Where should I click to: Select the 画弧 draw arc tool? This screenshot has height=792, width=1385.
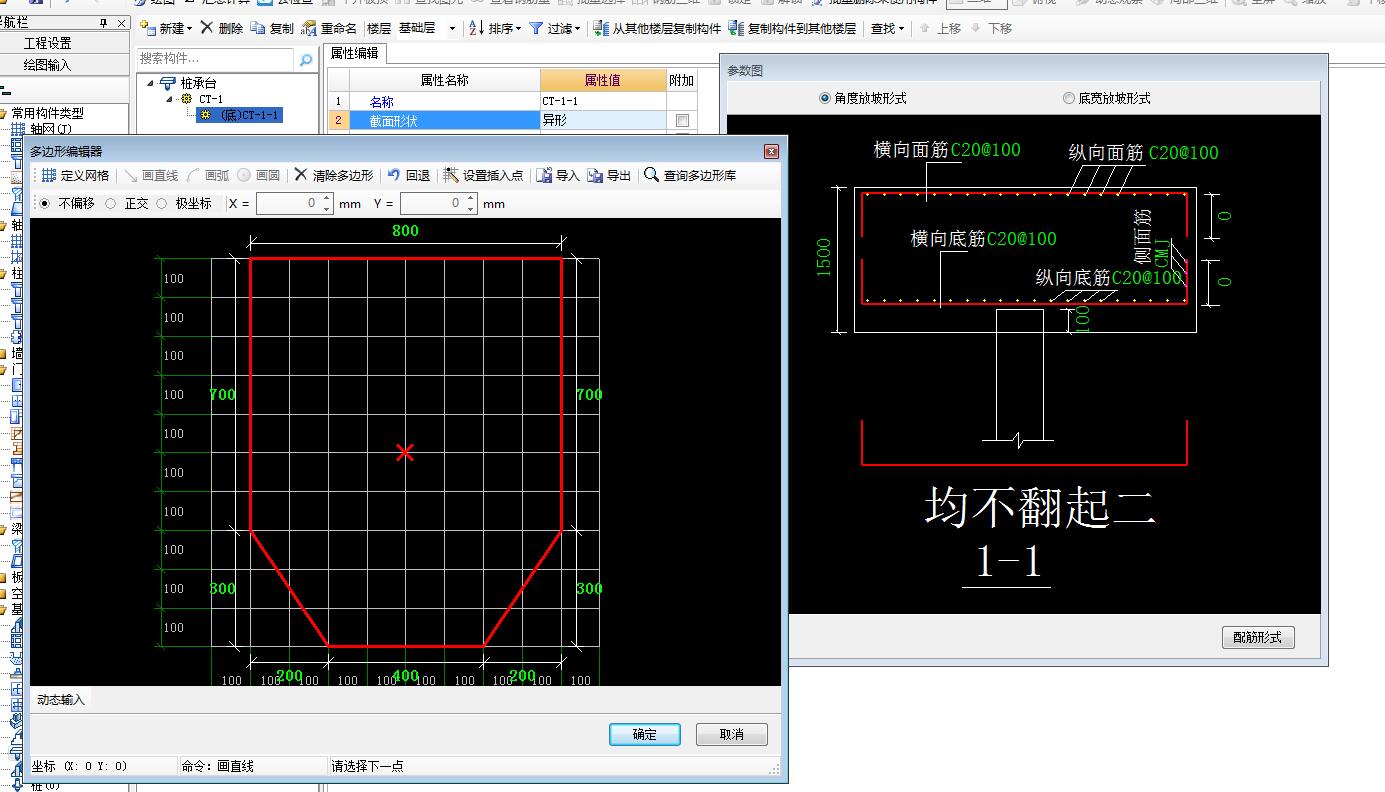(x=207, y=176)
